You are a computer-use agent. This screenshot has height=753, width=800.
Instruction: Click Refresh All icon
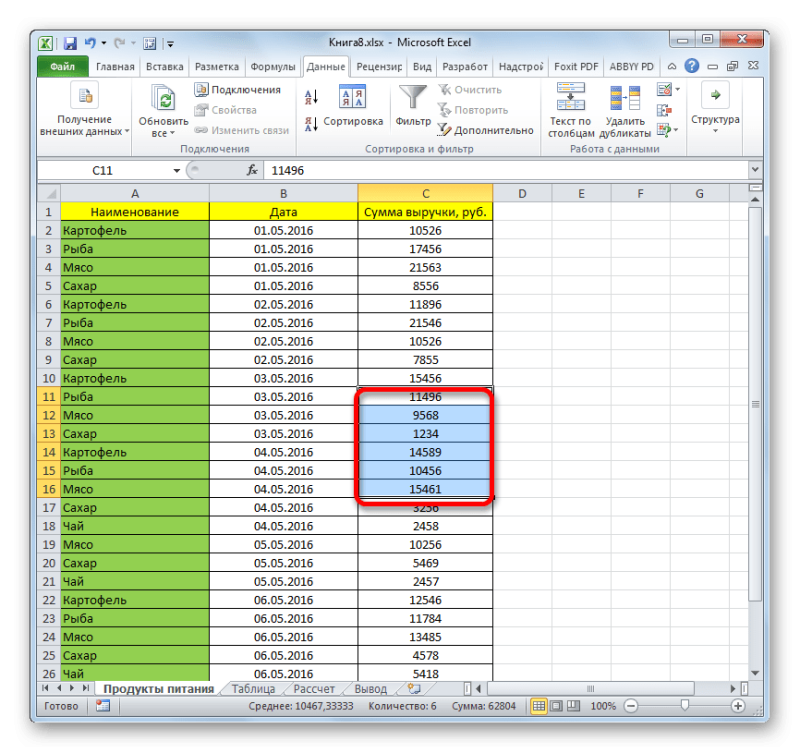(163, 98)
